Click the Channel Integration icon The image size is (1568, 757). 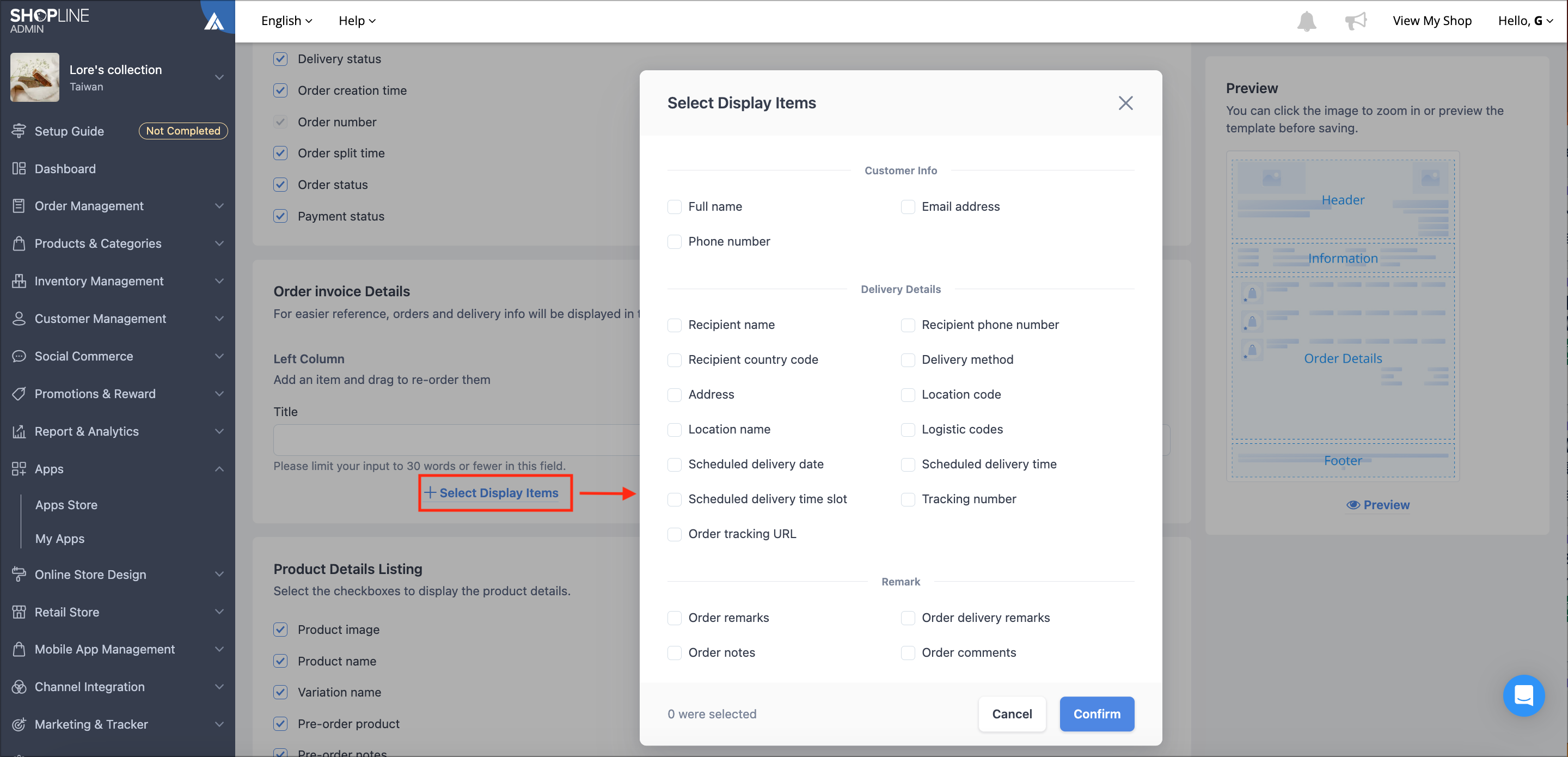(x=19, y=687)
